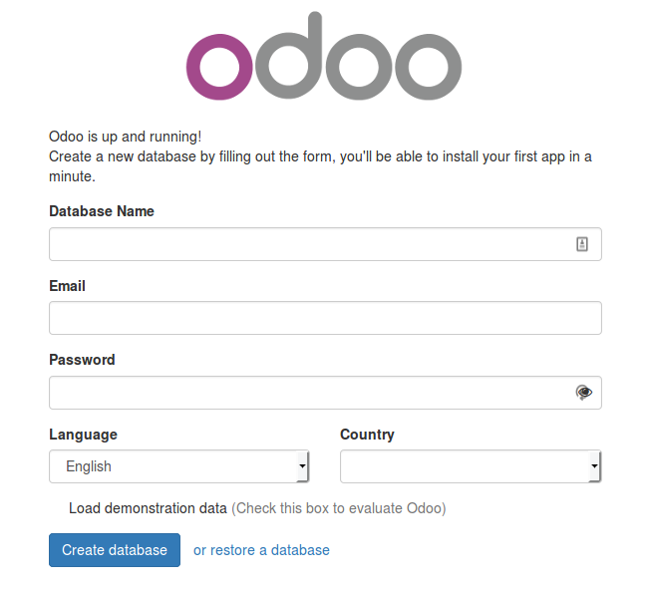This screenshot has width=650, height=590.
Task: Follow the 'or restore a database' link
Action: 261,550
